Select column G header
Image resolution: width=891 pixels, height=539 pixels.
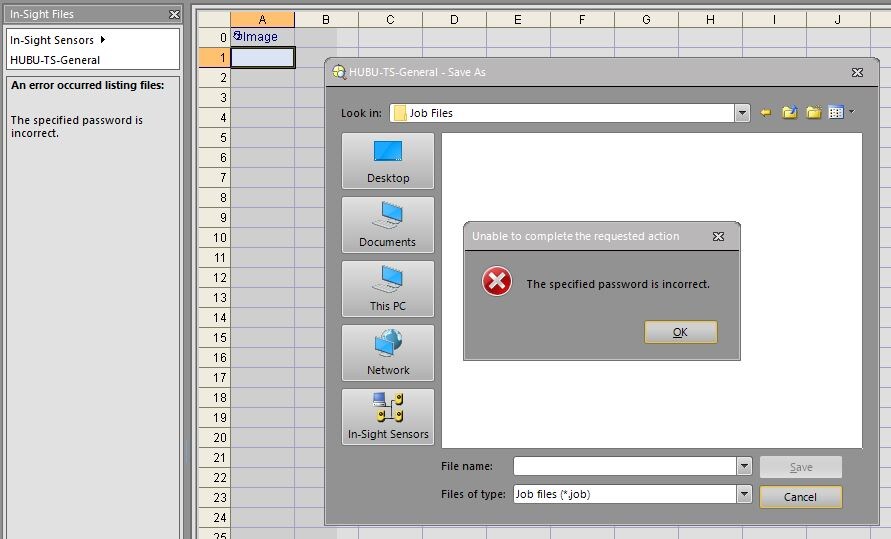(647, 19)
